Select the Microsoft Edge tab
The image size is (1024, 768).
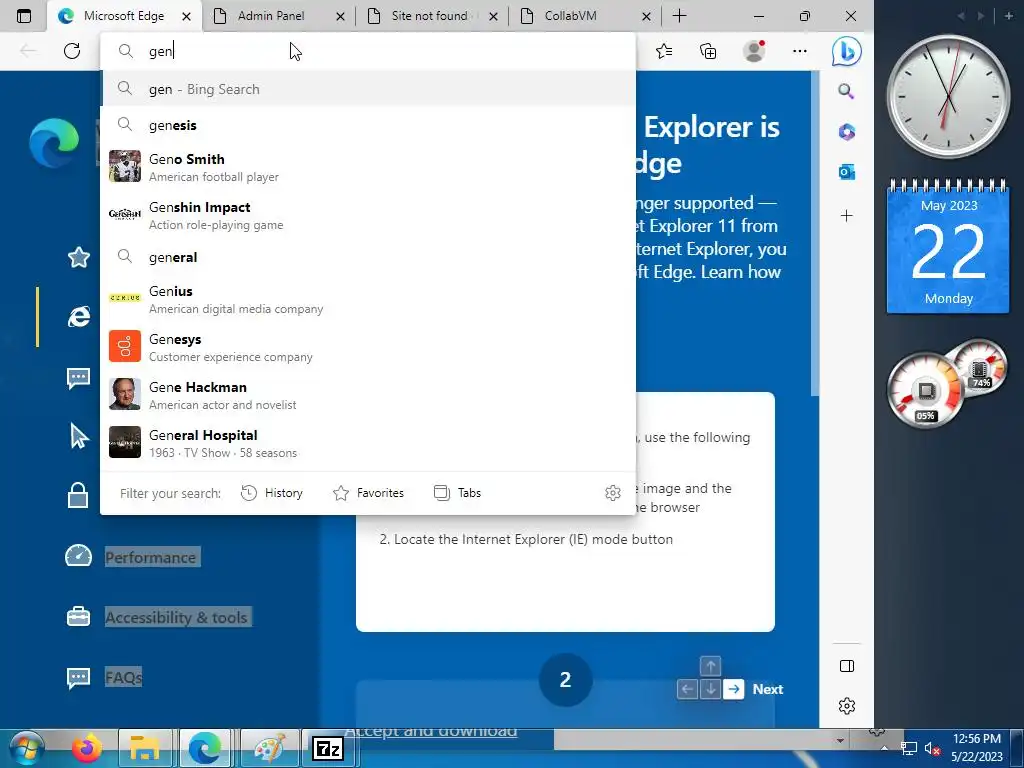click(x=123, y=16)
